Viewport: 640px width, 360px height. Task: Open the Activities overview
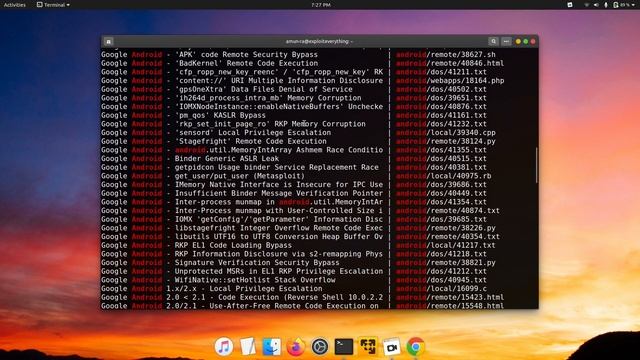tap(14, 5)
